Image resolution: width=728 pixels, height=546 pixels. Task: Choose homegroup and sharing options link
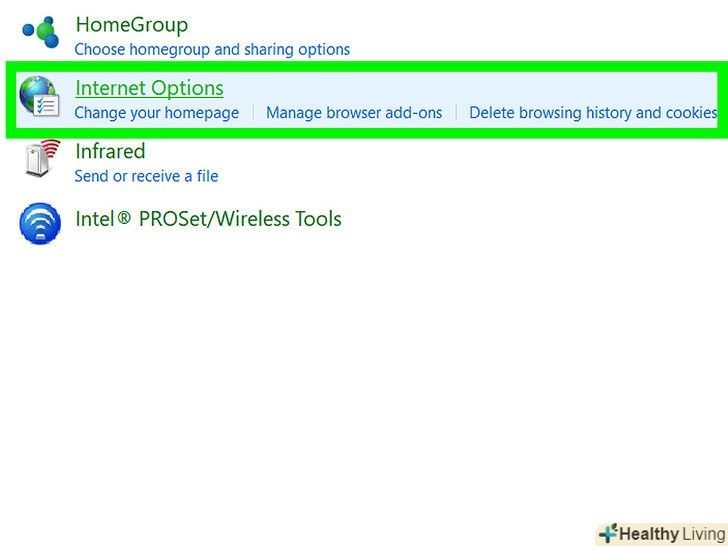(212, 49)
